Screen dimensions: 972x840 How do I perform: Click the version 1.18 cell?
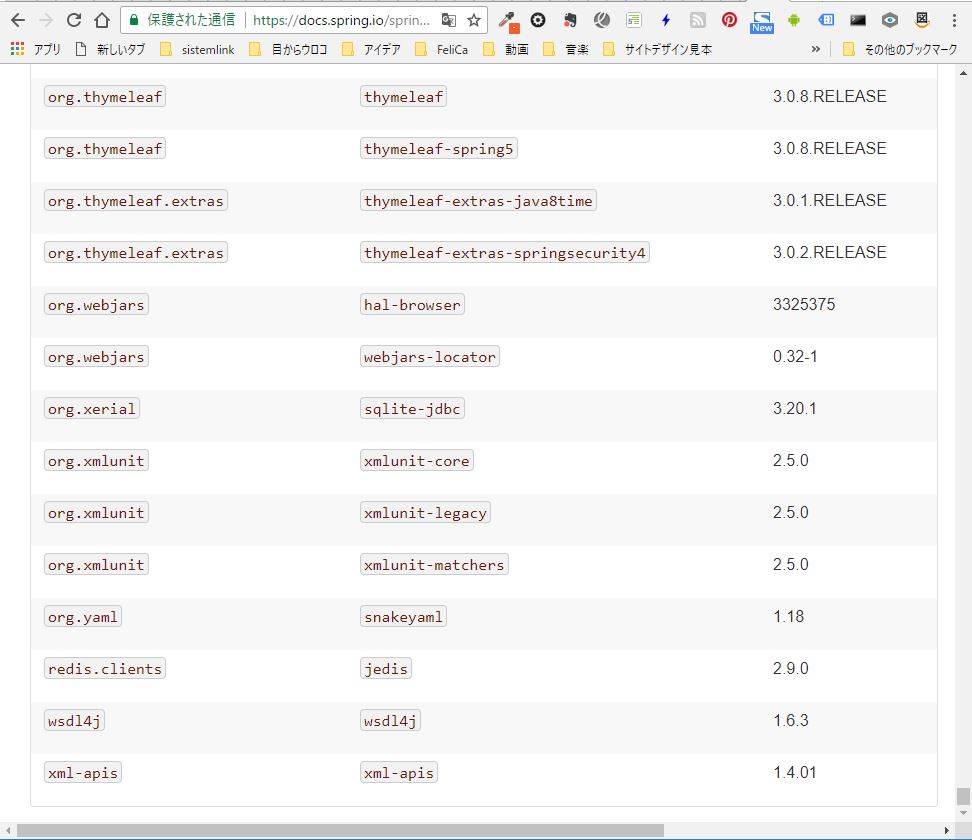(x=788, y=617)
